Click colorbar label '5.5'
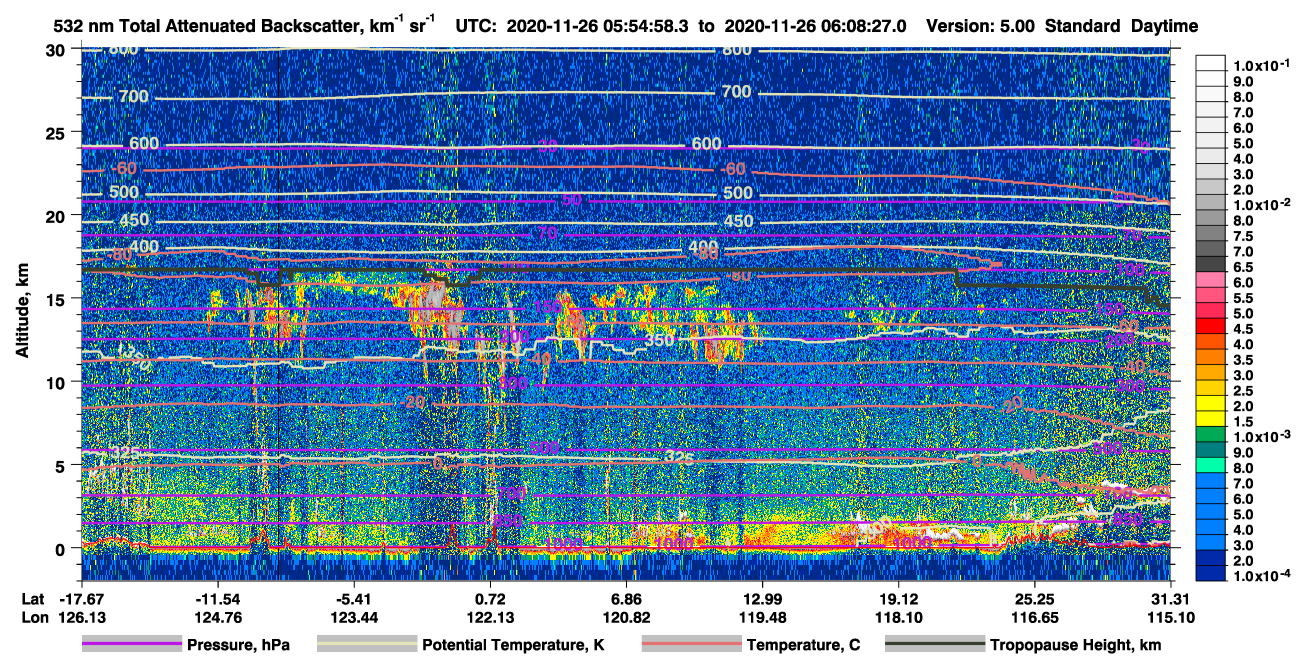The image size is (1300, 667). [x=1243, y=298]
